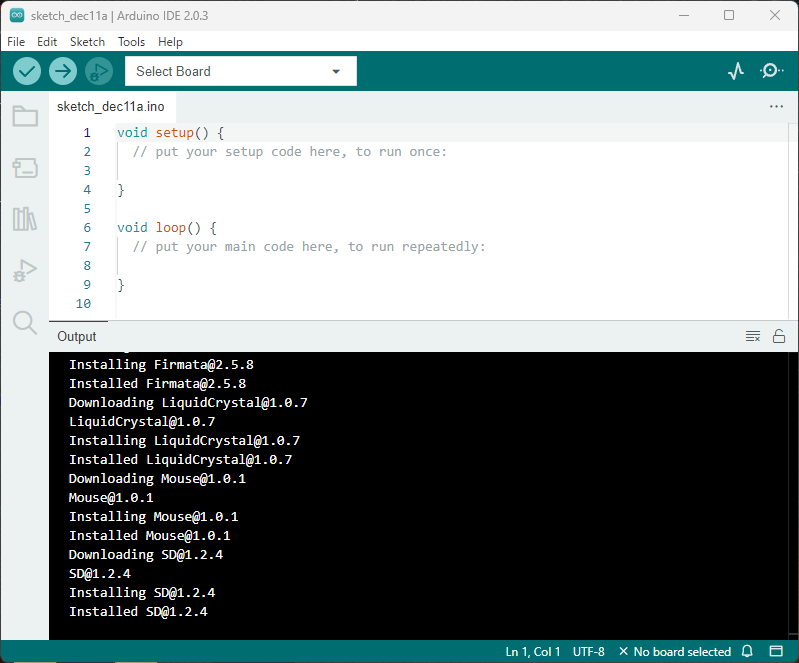Open the Debug sidebar panel
Image resolution: width=799 pixels, height=663 pixels.
25,270
